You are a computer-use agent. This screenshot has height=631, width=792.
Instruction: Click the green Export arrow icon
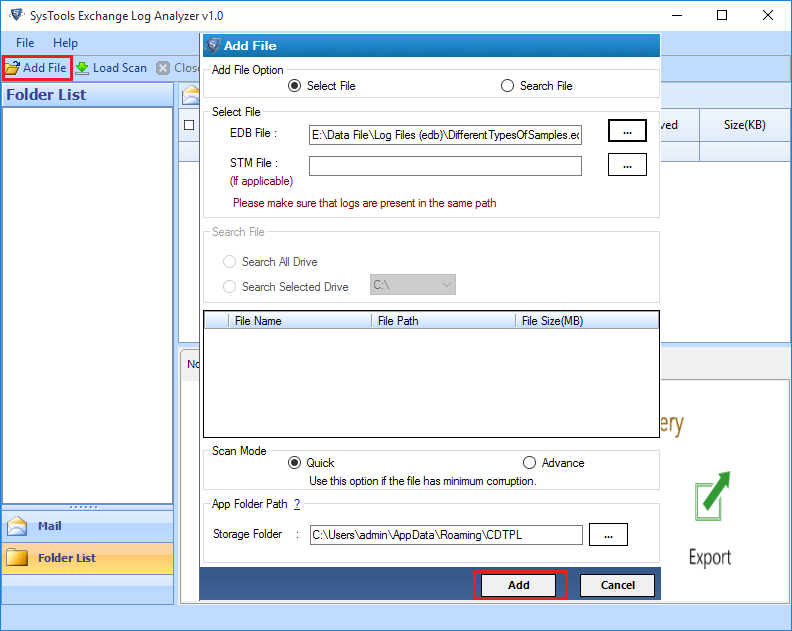[x=712, y=496]
